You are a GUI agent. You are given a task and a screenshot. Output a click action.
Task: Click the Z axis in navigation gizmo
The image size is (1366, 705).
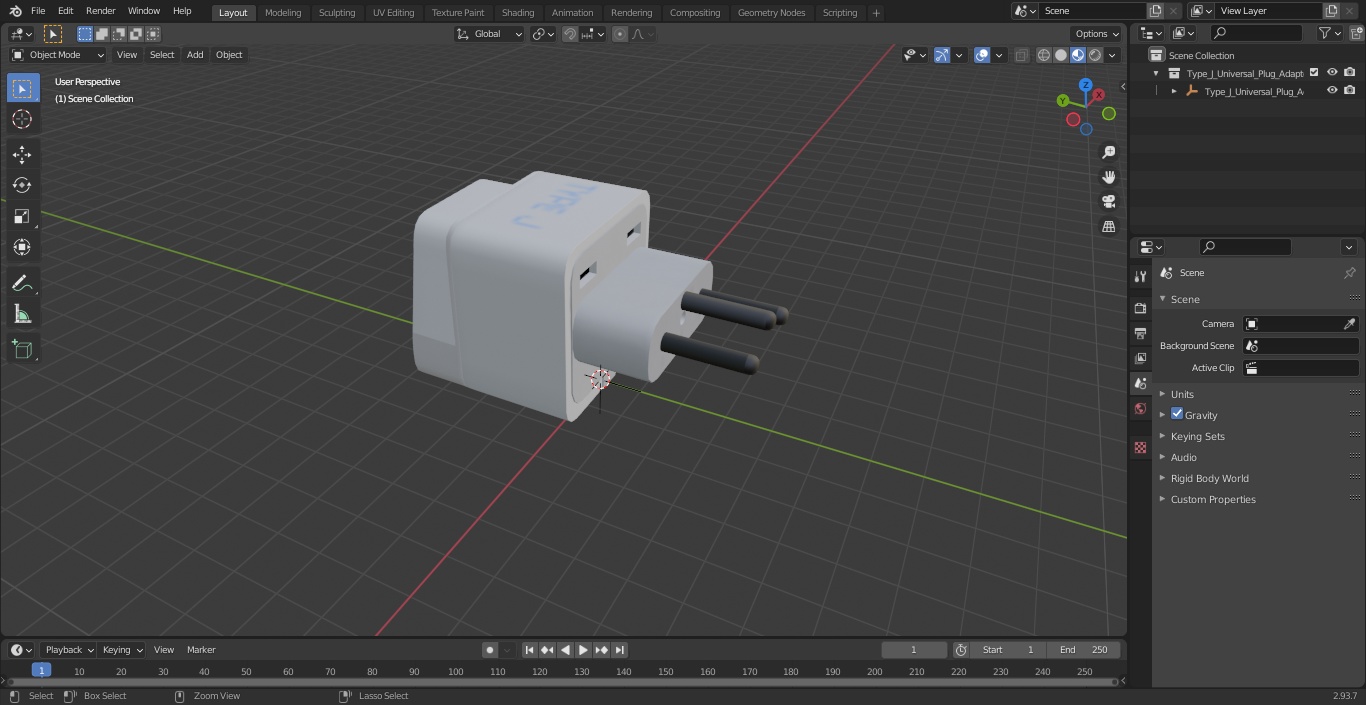[1085, 85]
